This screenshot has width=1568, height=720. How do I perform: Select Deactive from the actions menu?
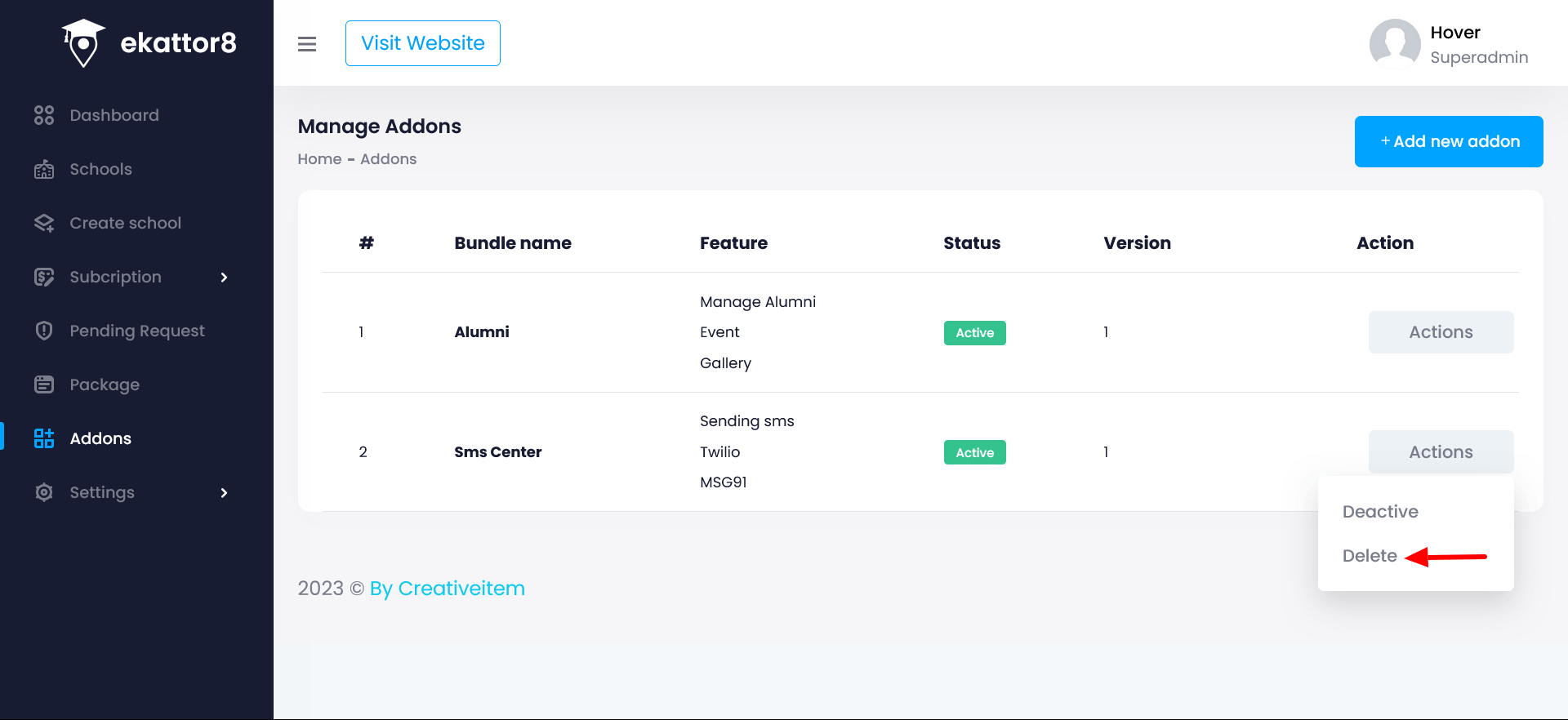[1380, 512]
